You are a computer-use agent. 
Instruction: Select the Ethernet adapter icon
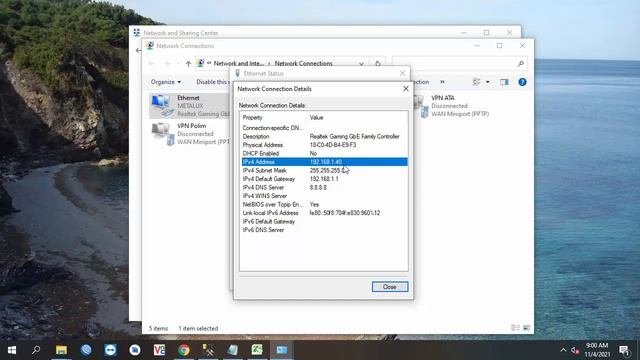click(162, 105)
